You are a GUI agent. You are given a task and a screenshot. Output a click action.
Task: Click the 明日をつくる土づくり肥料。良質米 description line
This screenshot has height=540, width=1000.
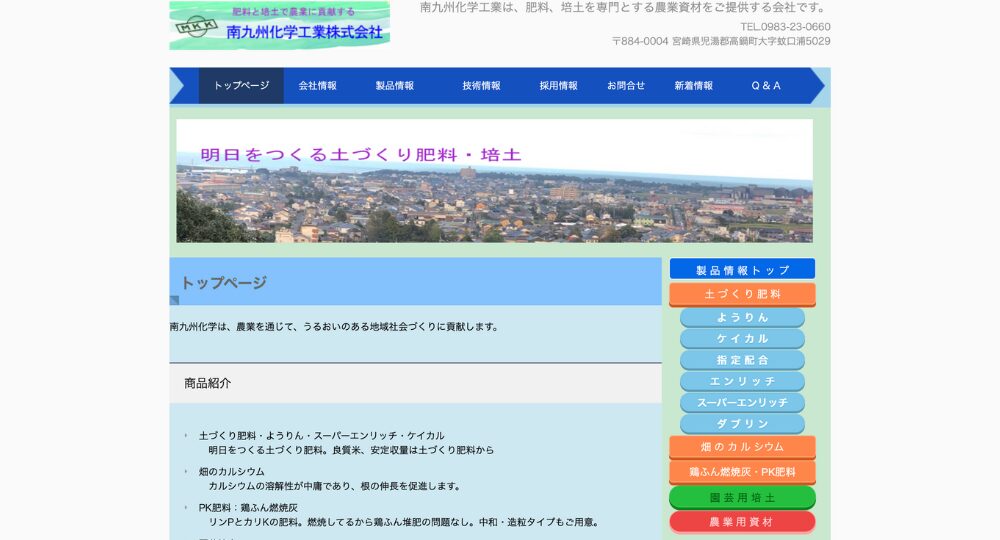pyautogui.click(x=351, y=450)
